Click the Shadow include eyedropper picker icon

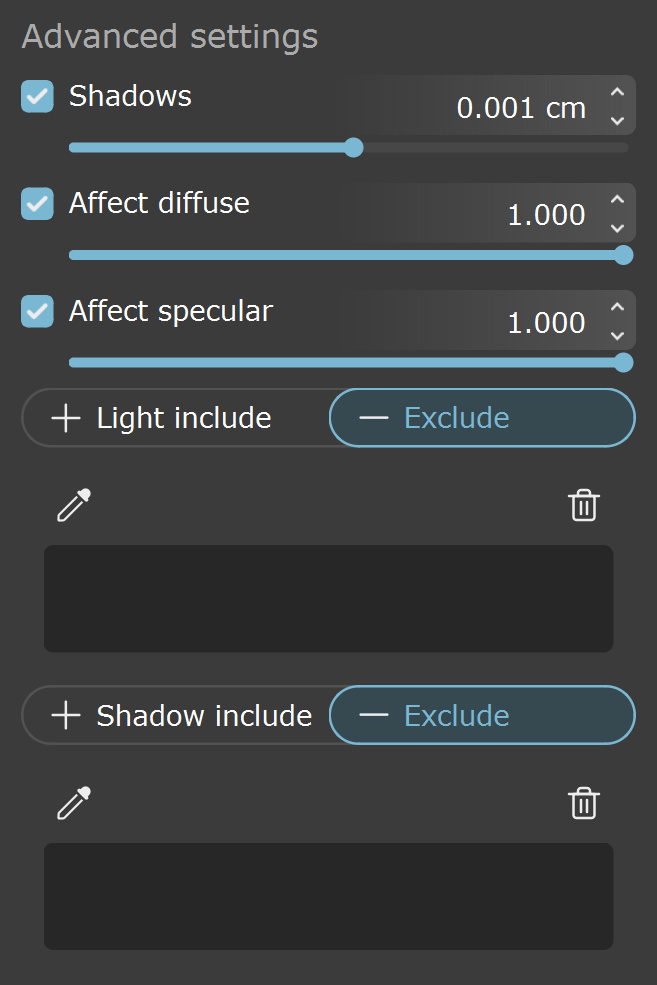[x=74, y=803]
